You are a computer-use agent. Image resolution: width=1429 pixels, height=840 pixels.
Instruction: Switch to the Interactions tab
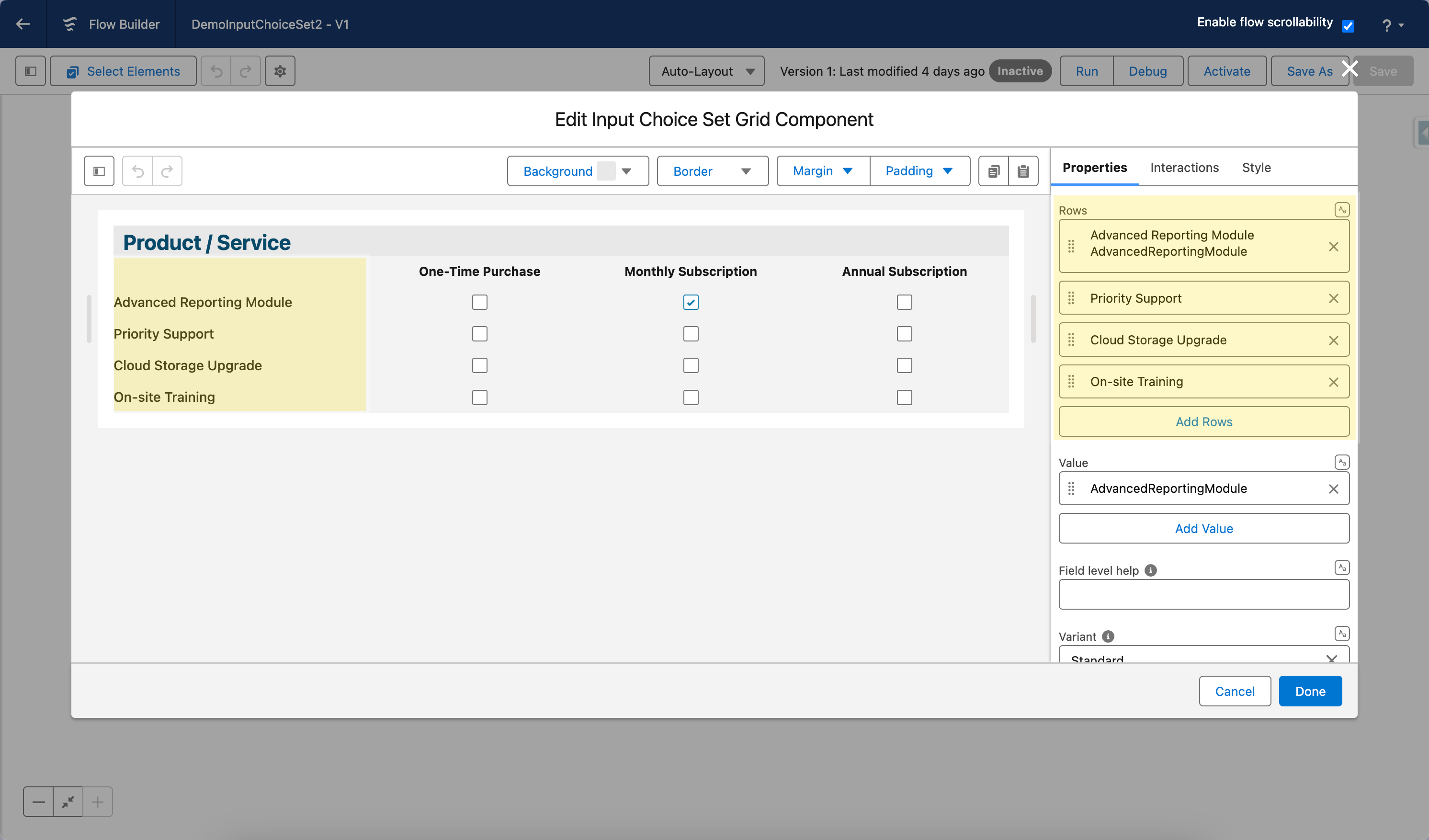tap(1184, 168)
